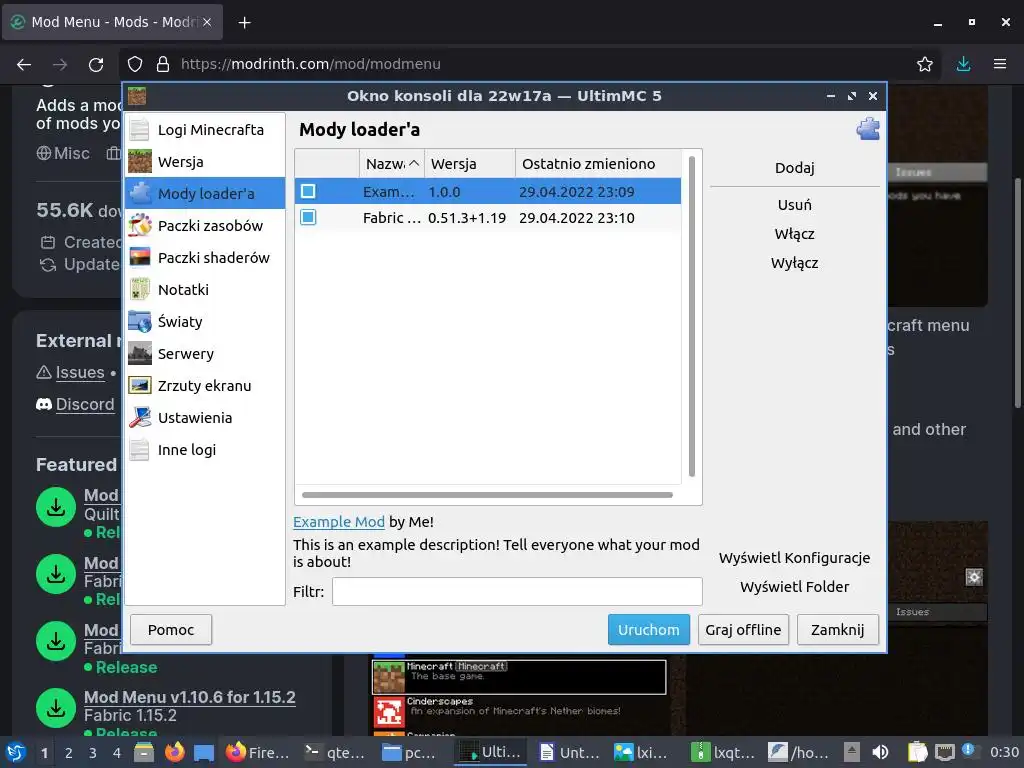Switch to qterminal taskbar entry
This screenshot has height=768, width=1024.
click(x=336, y=752)
